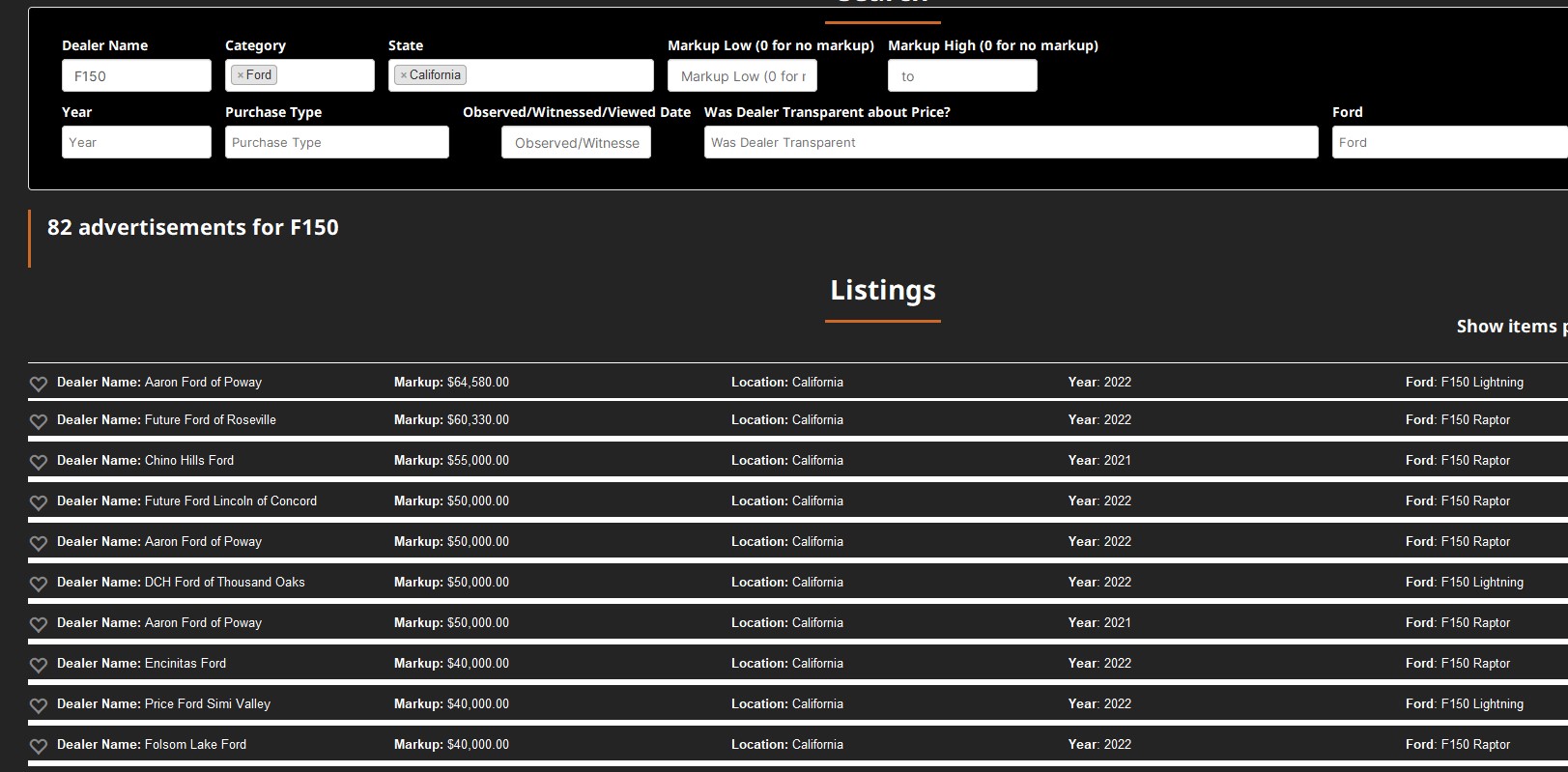Open the Category multi-select box
1568x772 pixels.
click(299, 75)
